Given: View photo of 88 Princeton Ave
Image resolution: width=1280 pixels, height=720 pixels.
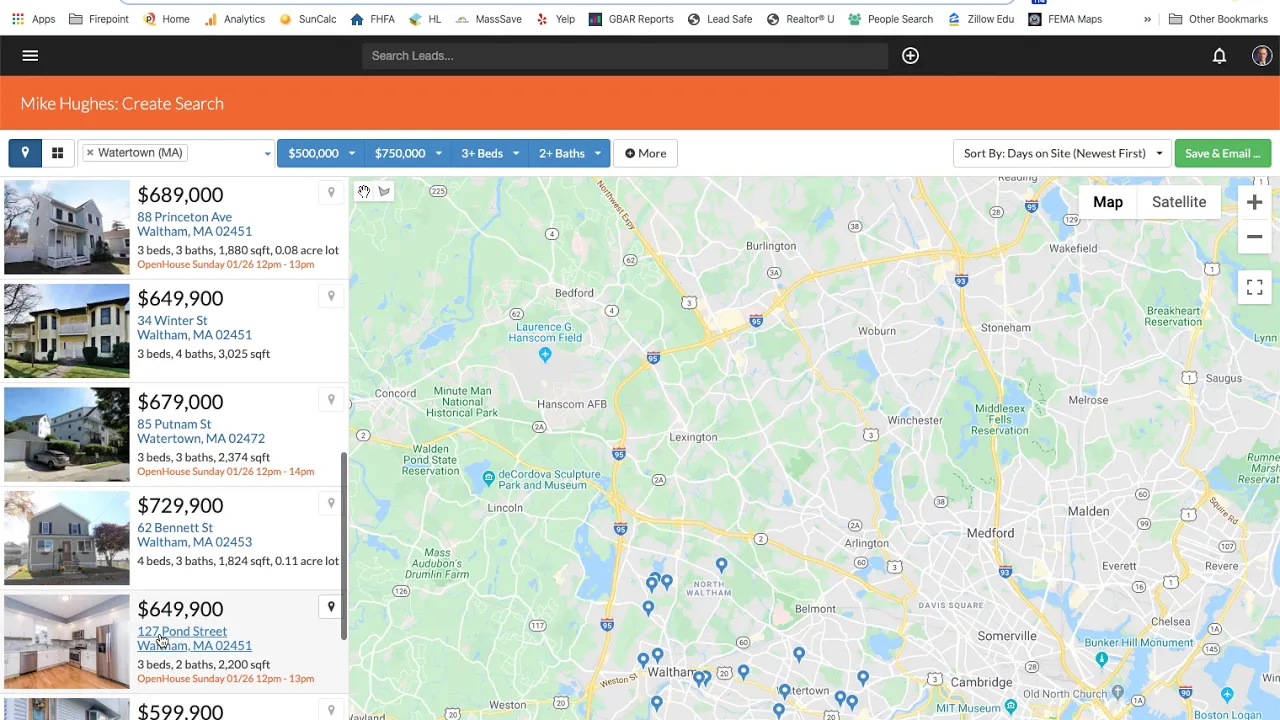Looking at the screenshot, I should click(67, 227).
